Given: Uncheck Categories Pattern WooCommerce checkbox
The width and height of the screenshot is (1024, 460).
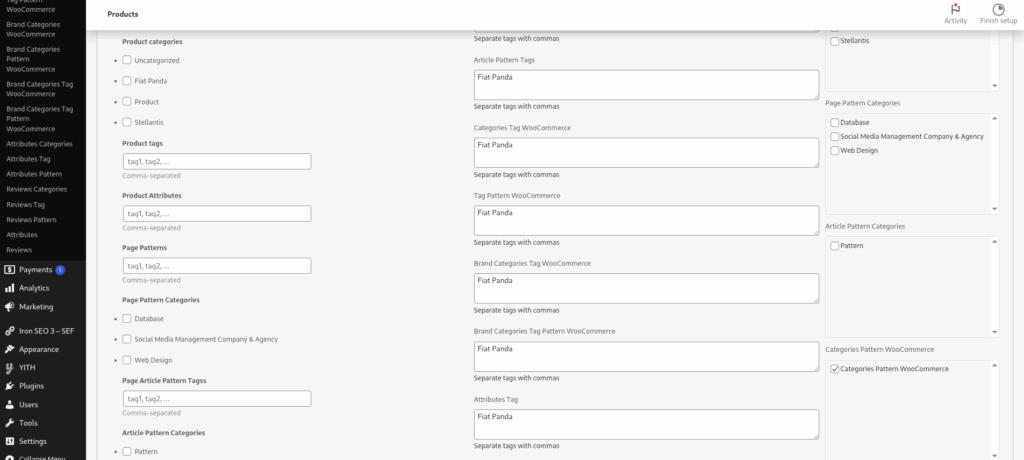Looking at the screenshot, I should [835, 369].
